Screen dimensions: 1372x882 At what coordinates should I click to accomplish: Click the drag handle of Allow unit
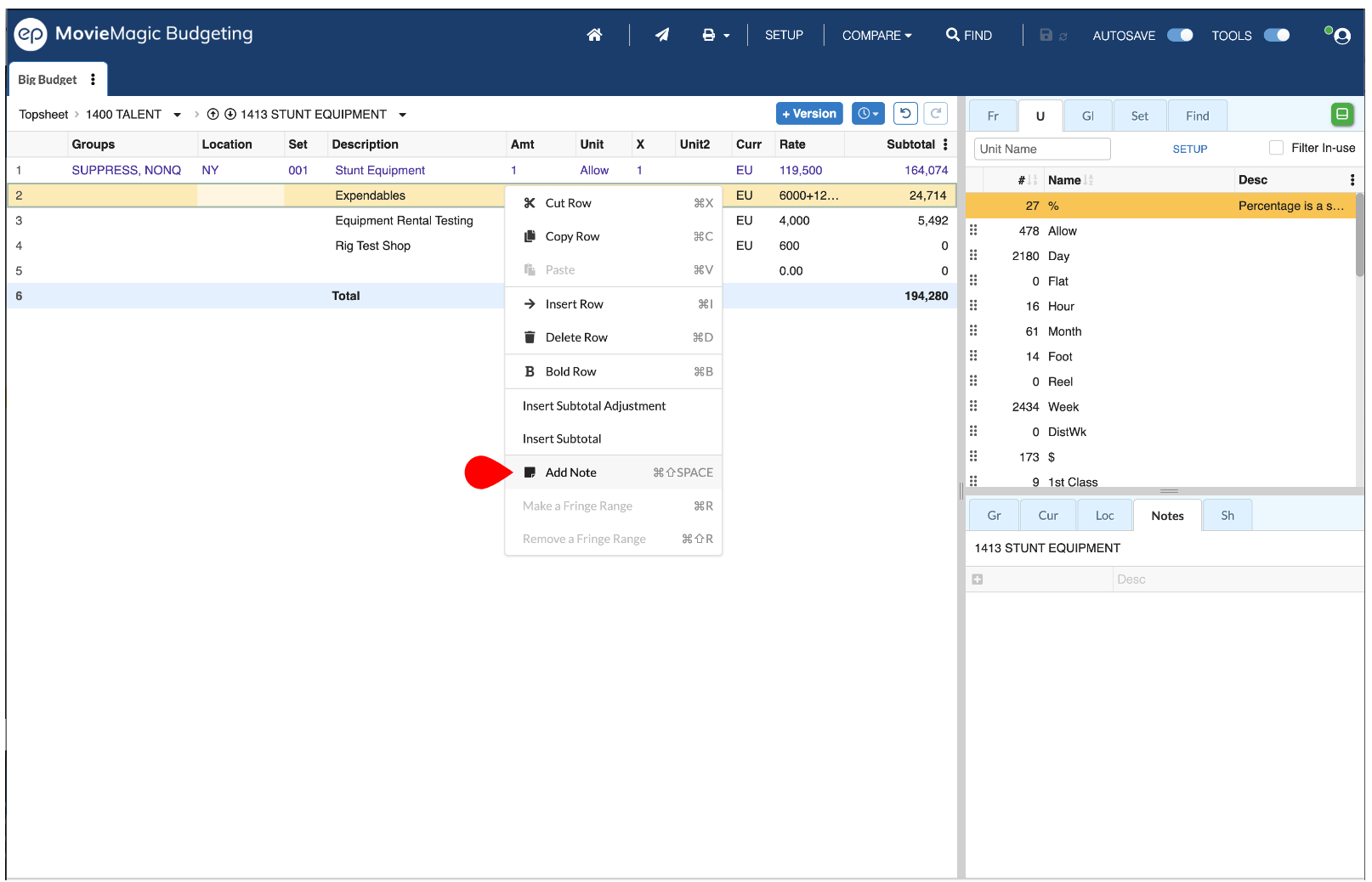coord(973,230)
